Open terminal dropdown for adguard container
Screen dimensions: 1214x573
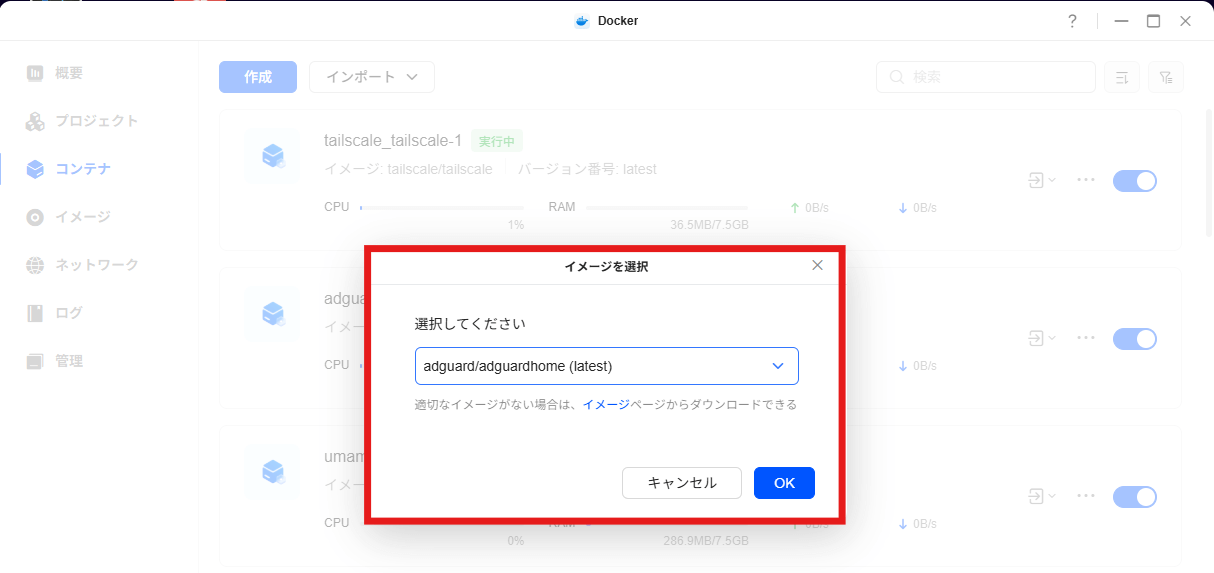(x=1042, y=338)
